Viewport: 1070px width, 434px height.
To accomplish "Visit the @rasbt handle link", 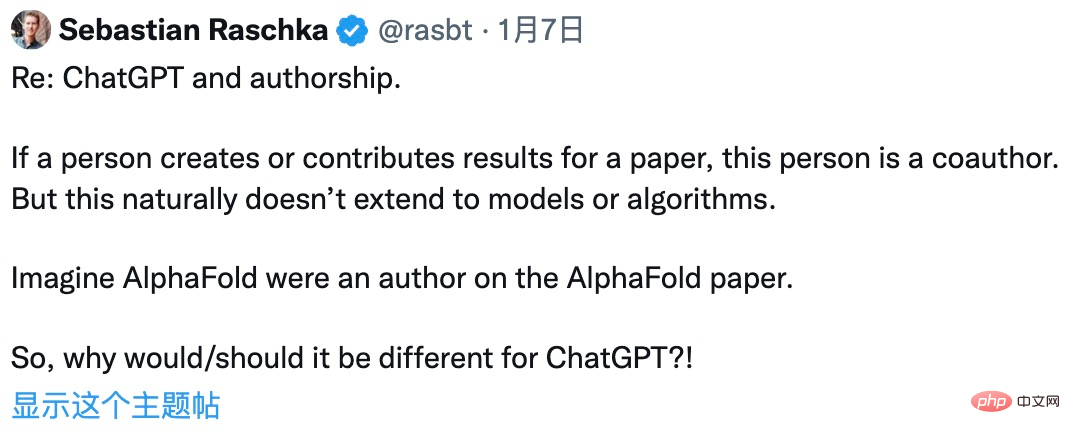I will click(x=426, y=31).
